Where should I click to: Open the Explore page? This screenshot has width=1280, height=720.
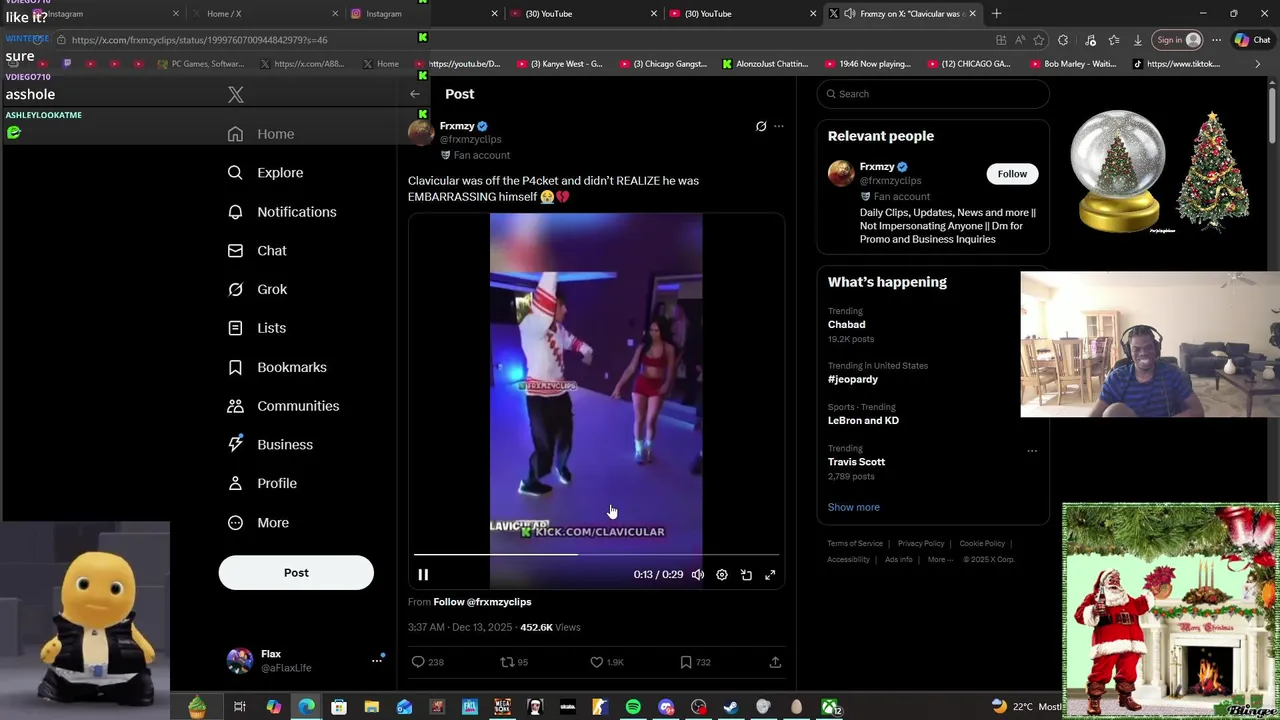(265, 173)
